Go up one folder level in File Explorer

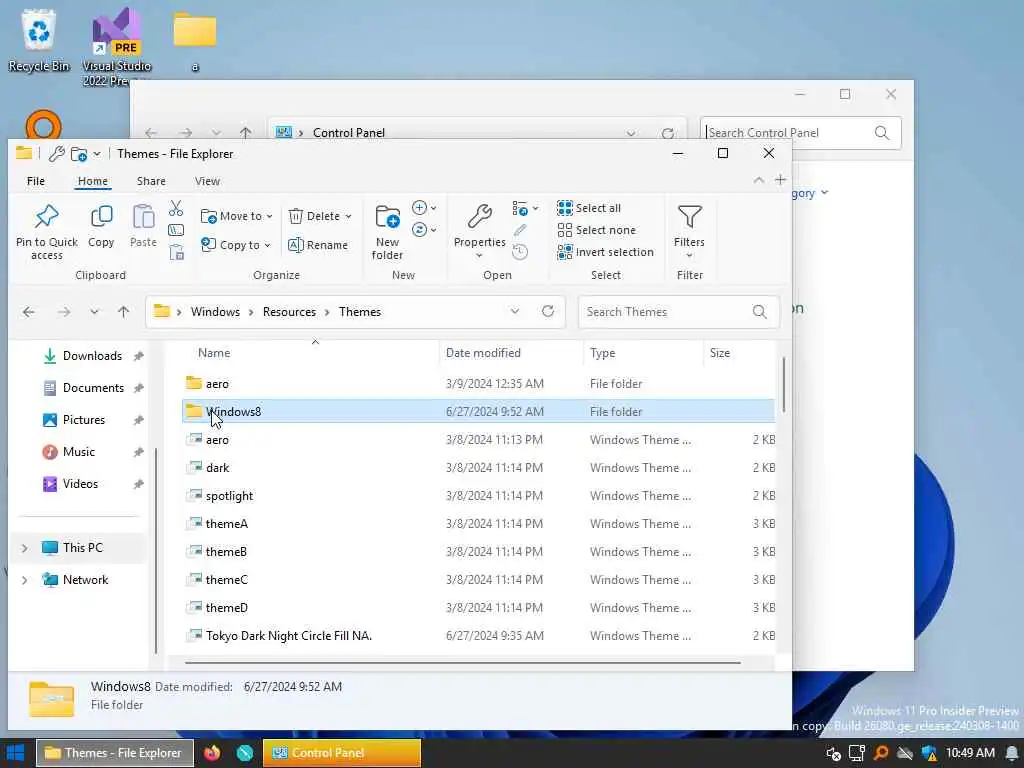click(123, 312)
